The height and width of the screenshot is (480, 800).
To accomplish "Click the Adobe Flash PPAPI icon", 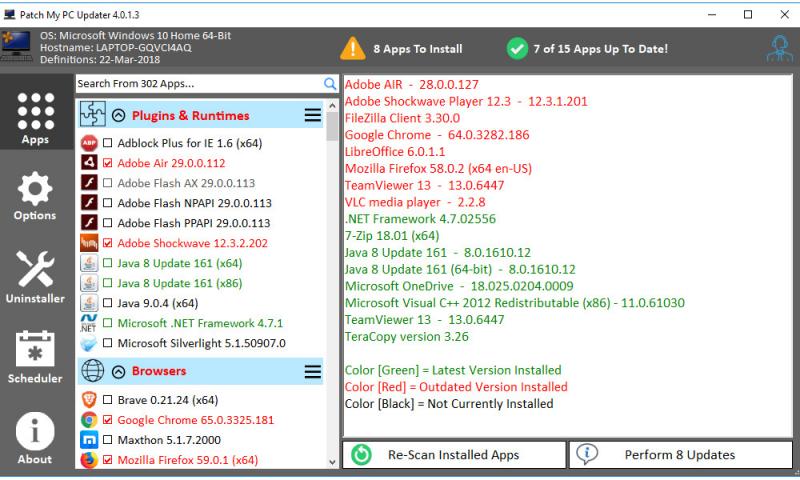I will tap(89, 223).
